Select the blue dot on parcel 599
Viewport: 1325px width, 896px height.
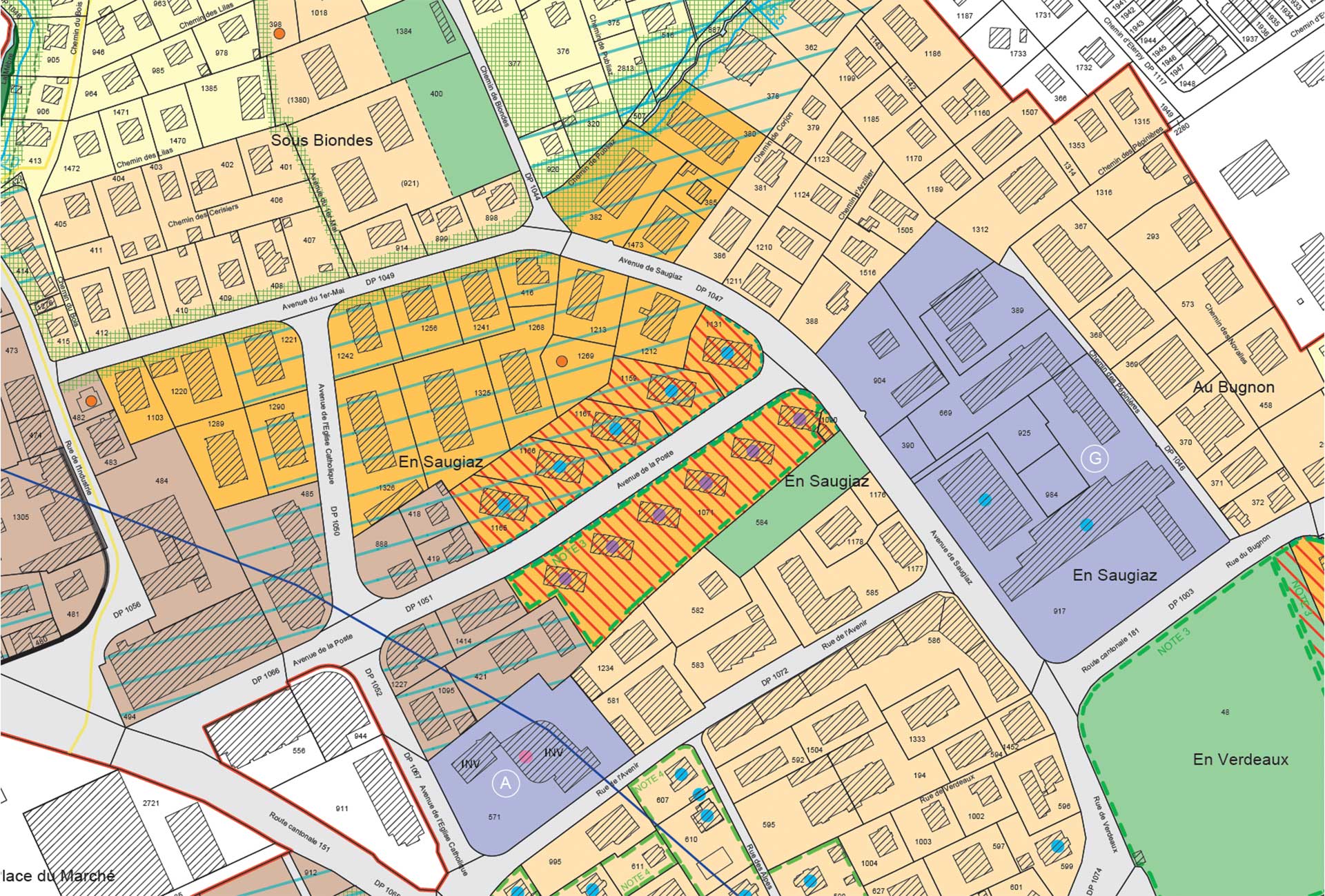(x=1057, y=846)
